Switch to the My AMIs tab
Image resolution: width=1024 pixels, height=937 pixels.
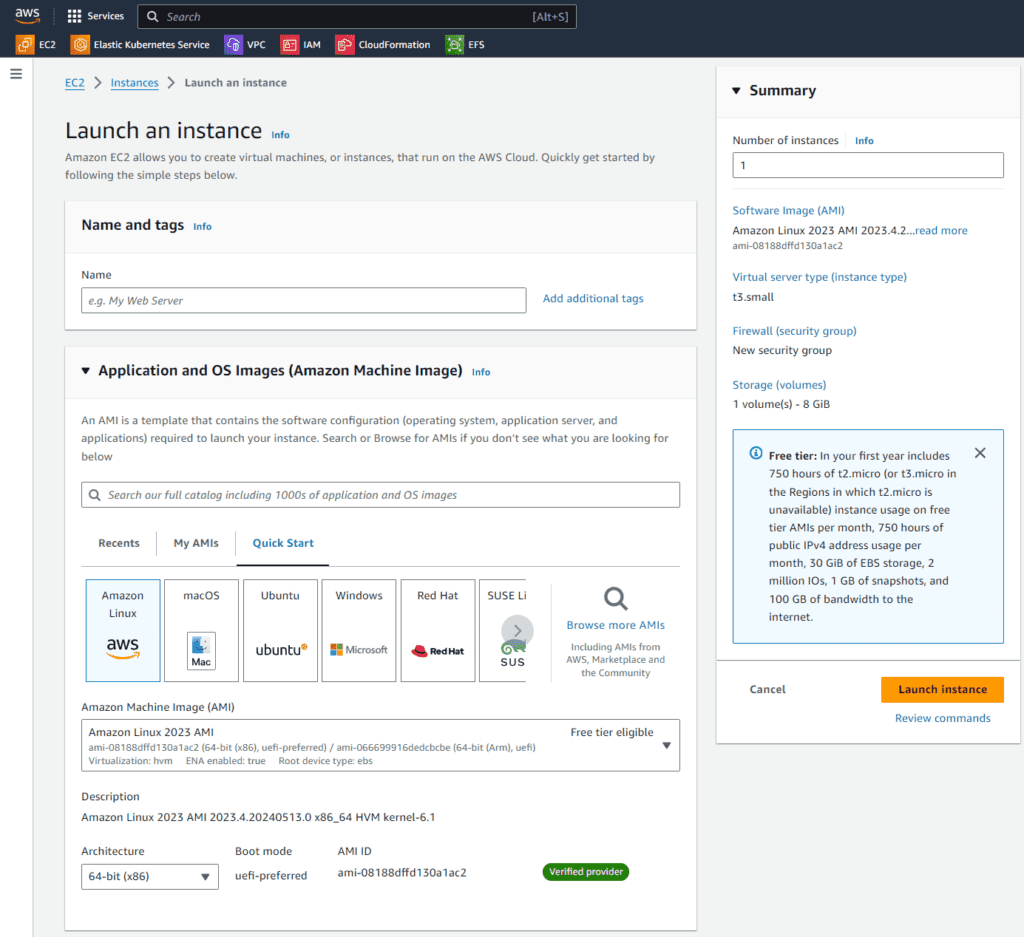pyautogui.click(x=195, y=543)
